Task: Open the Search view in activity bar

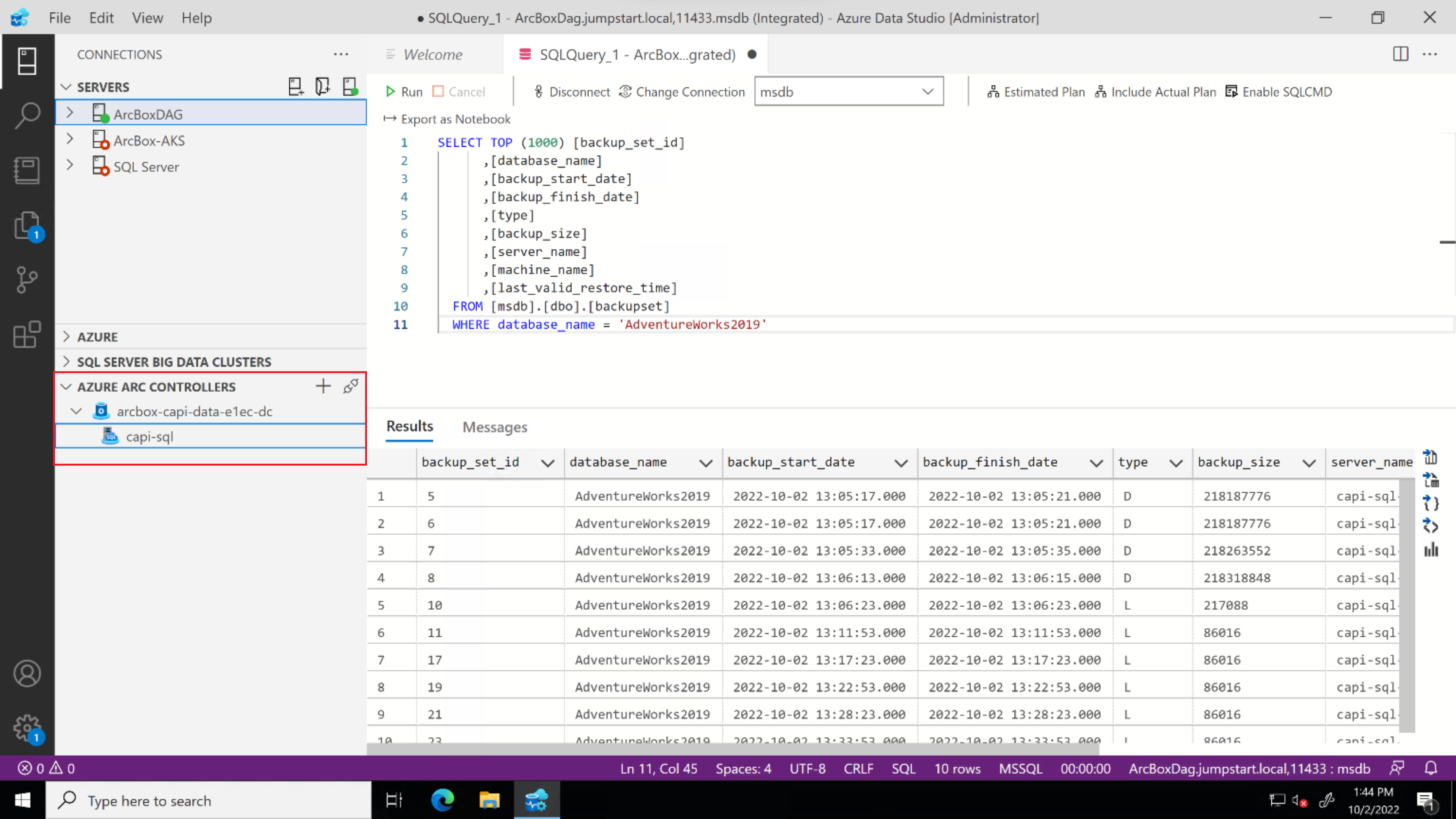Action: point(27,115)
